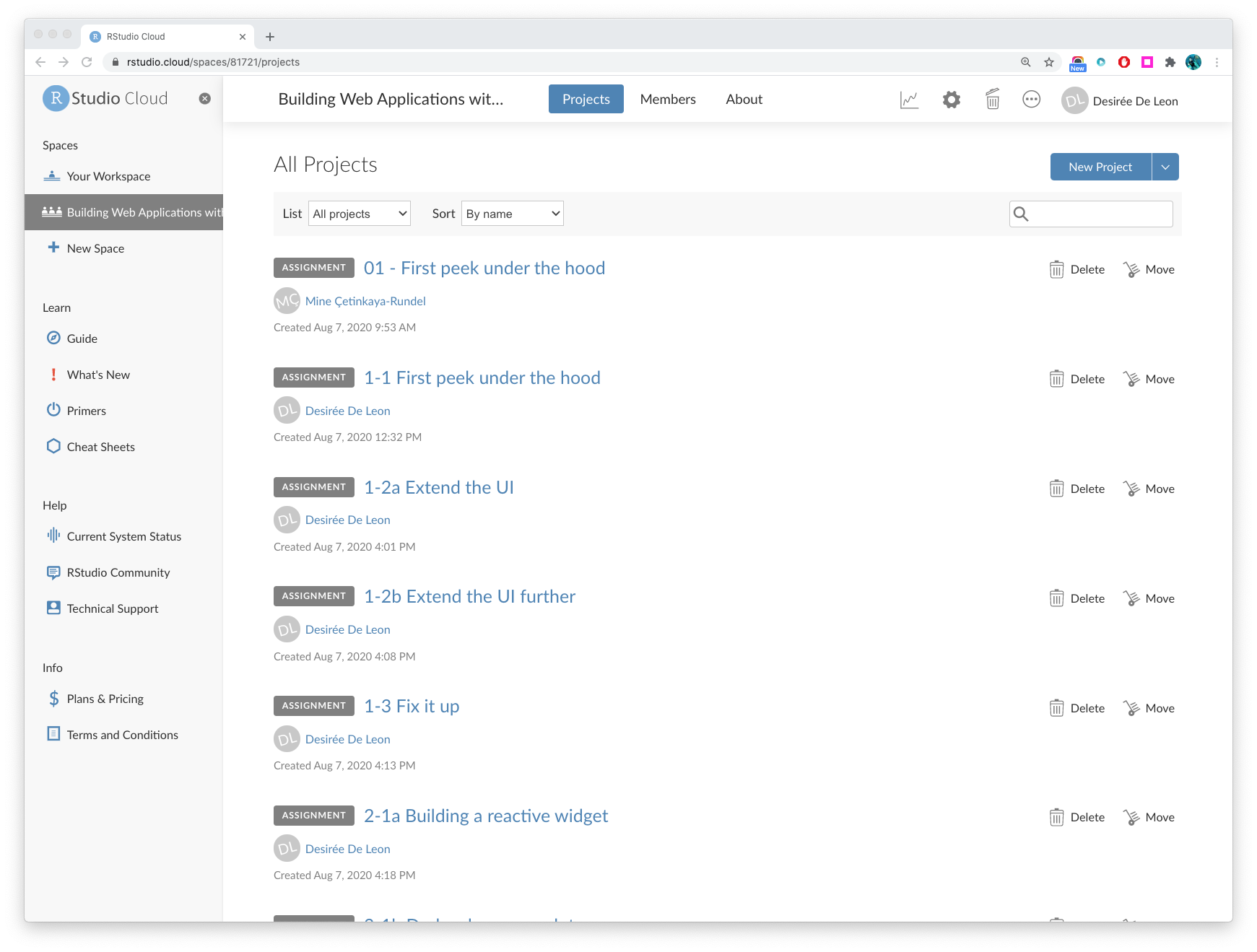
Task: Click Move label for 1-1 First peek
Action: (x=1160, y=380)
